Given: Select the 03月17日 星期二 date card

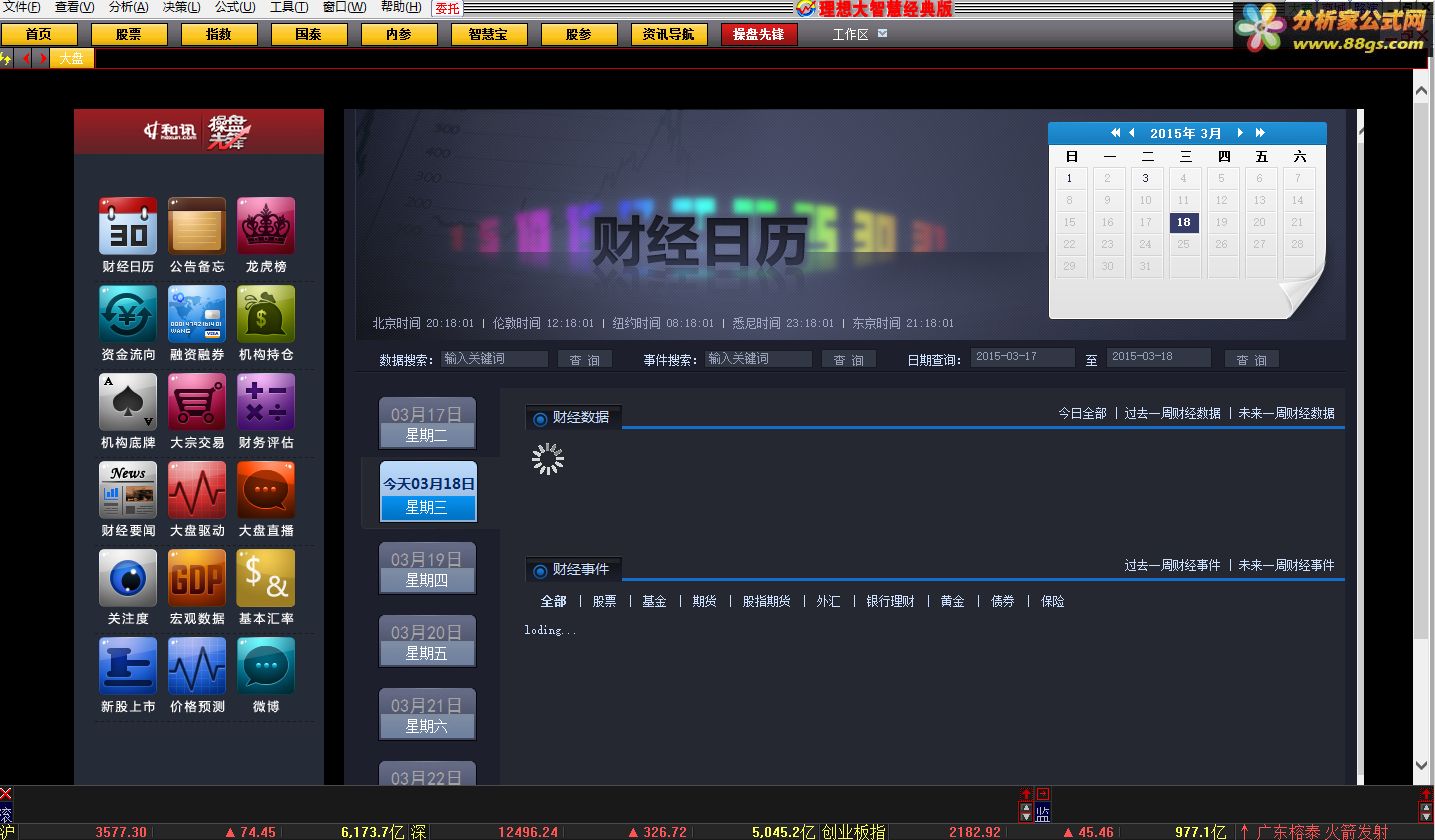Looking at the screenshot, I should (x=427, y=424).
